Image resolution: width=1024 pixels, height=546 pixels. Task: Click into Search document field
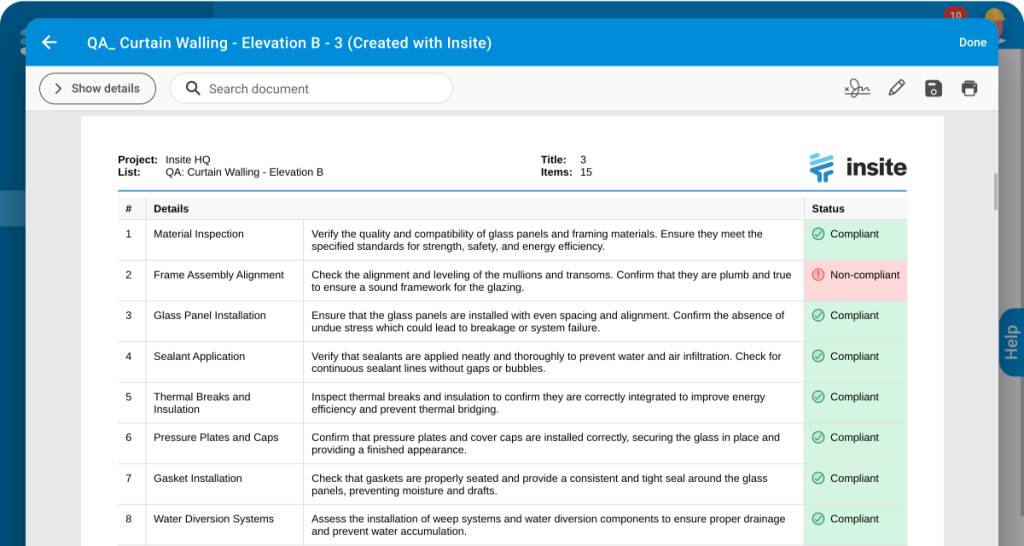pos(320,88)
